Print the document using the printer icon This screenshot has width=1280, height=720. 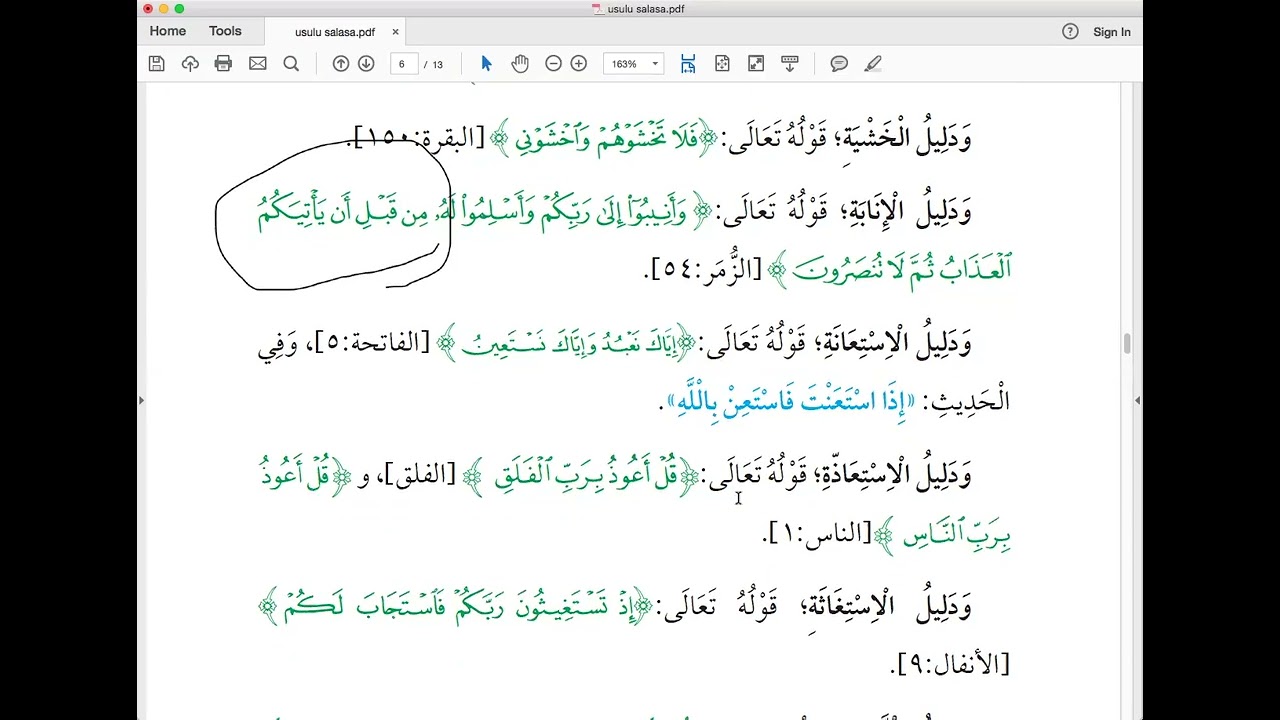223,64
